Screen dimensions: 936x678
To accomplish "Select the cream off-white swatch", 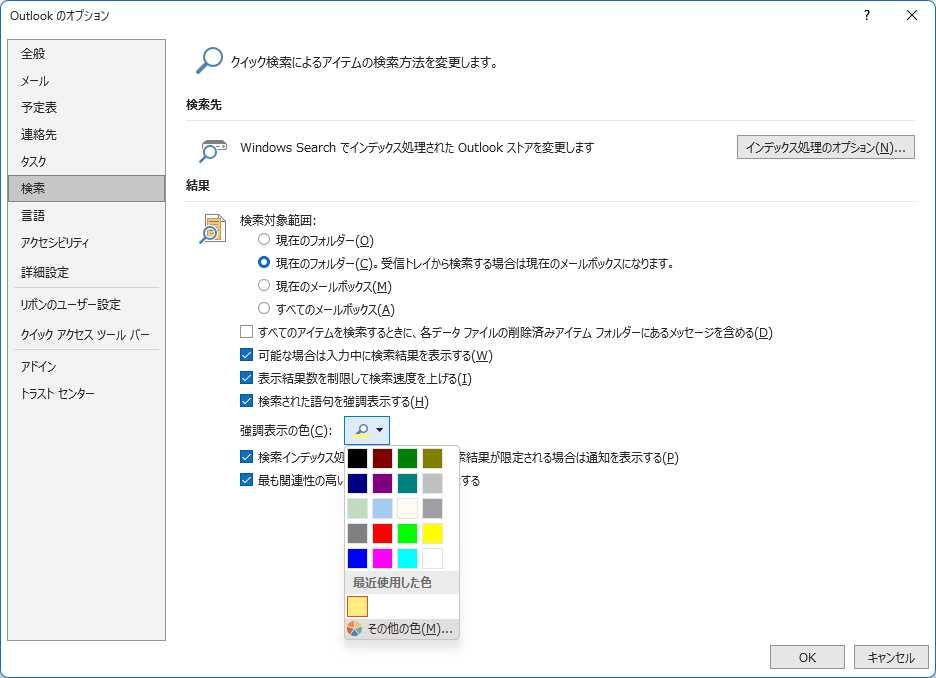I will pos(408,508).
